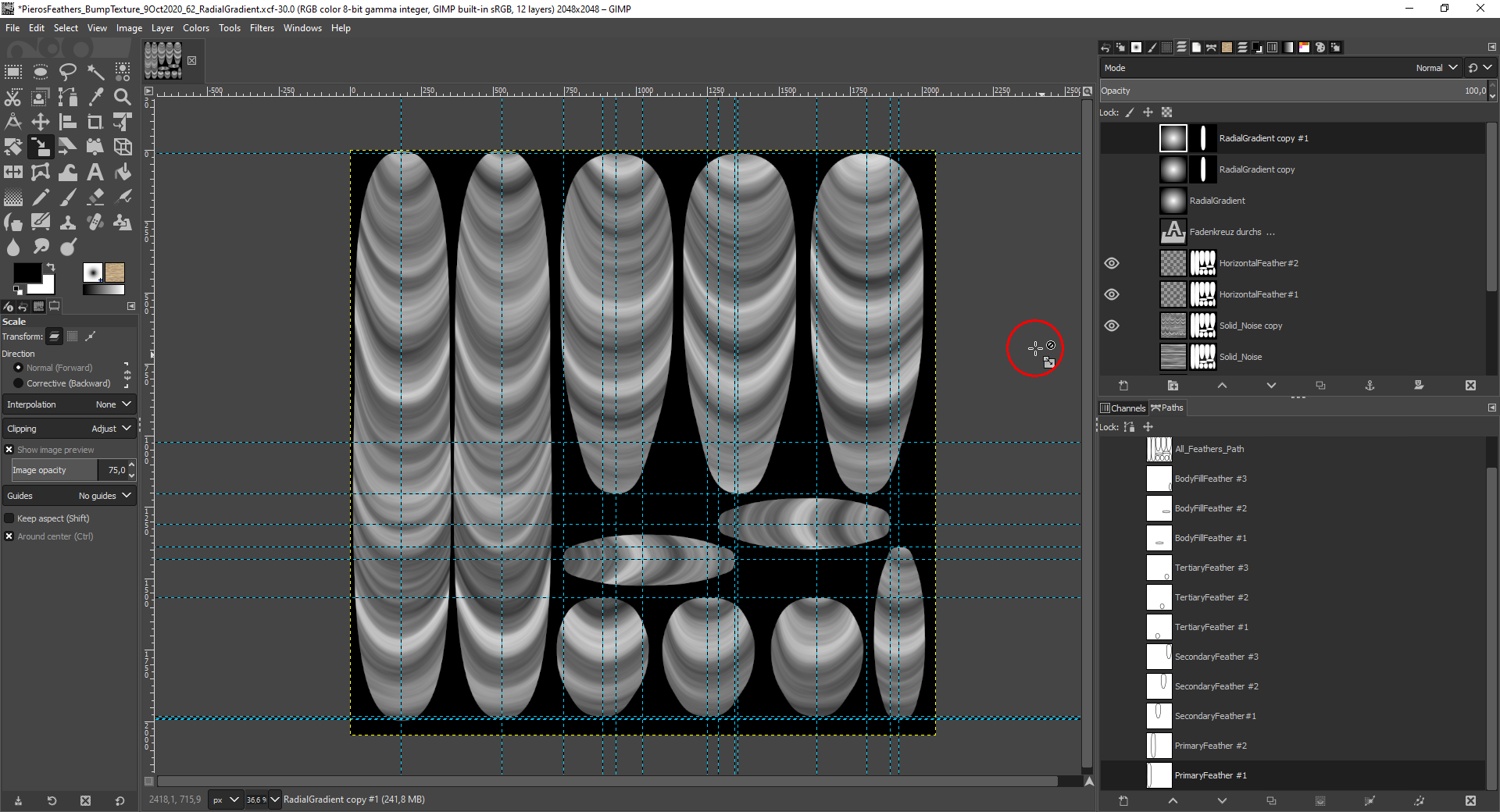Image resolution: width=1500 pixels, height=812 pixels.
Task: Choose the Text tool
Action: (x=95, y=172)
